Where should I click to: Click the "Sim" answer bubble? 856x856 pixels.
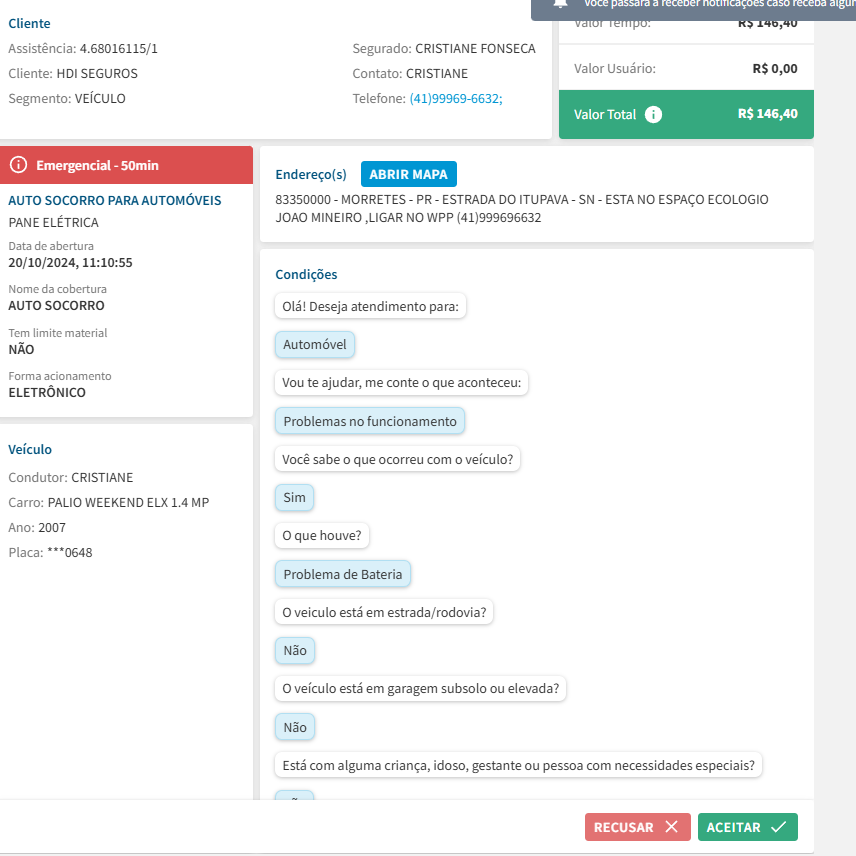[294, 497]
